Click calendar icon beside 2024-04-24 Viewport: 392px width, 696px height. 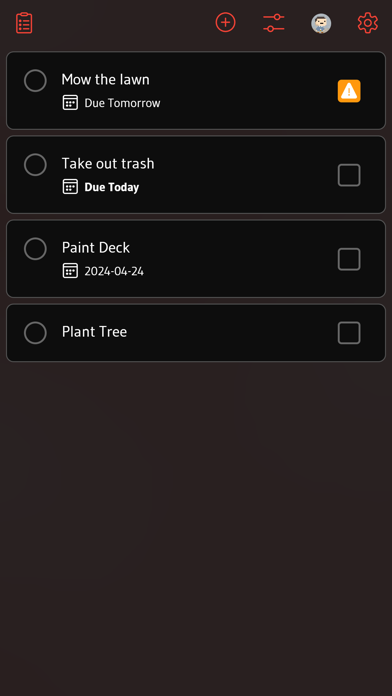point(70,271)
